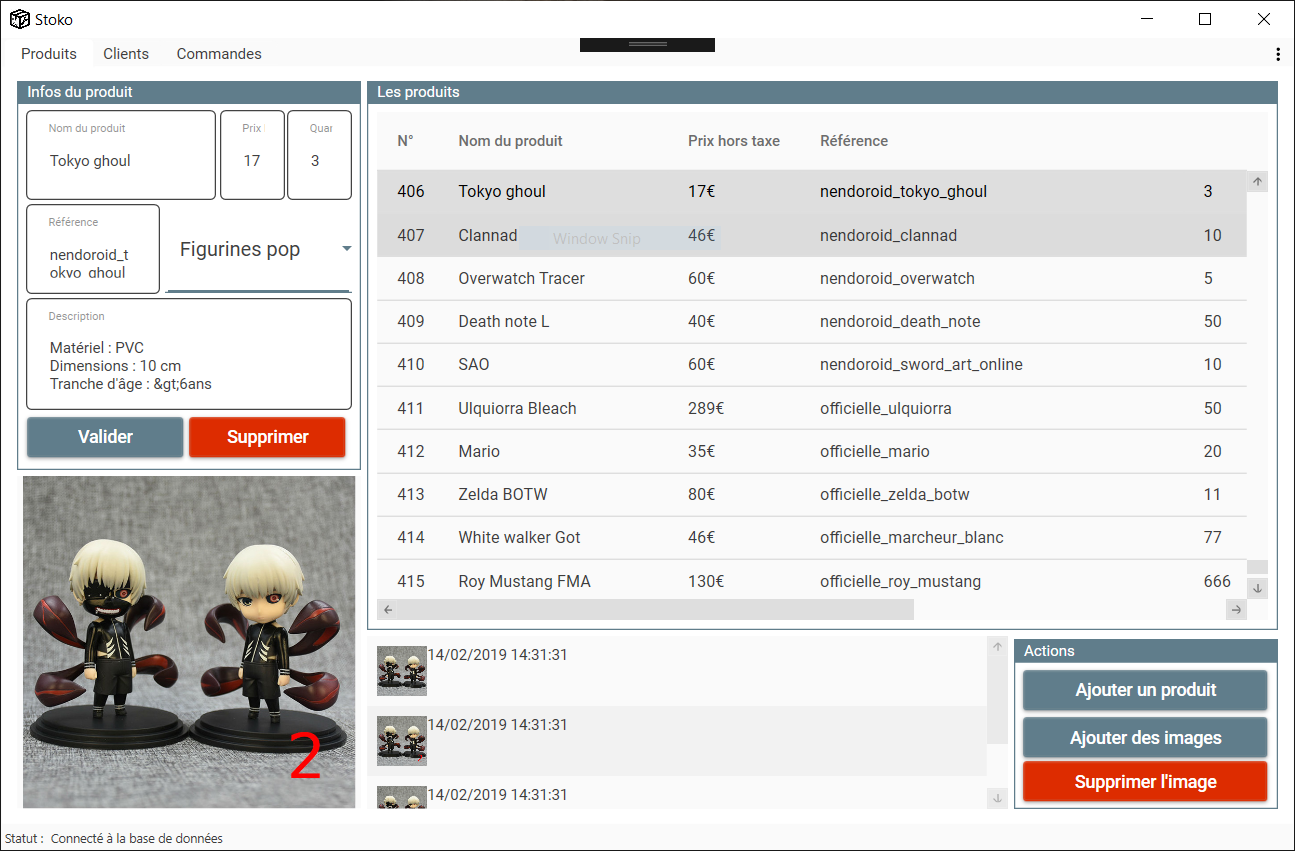
Task: Select the Mario product row
Action: click(x=812, y=451)
